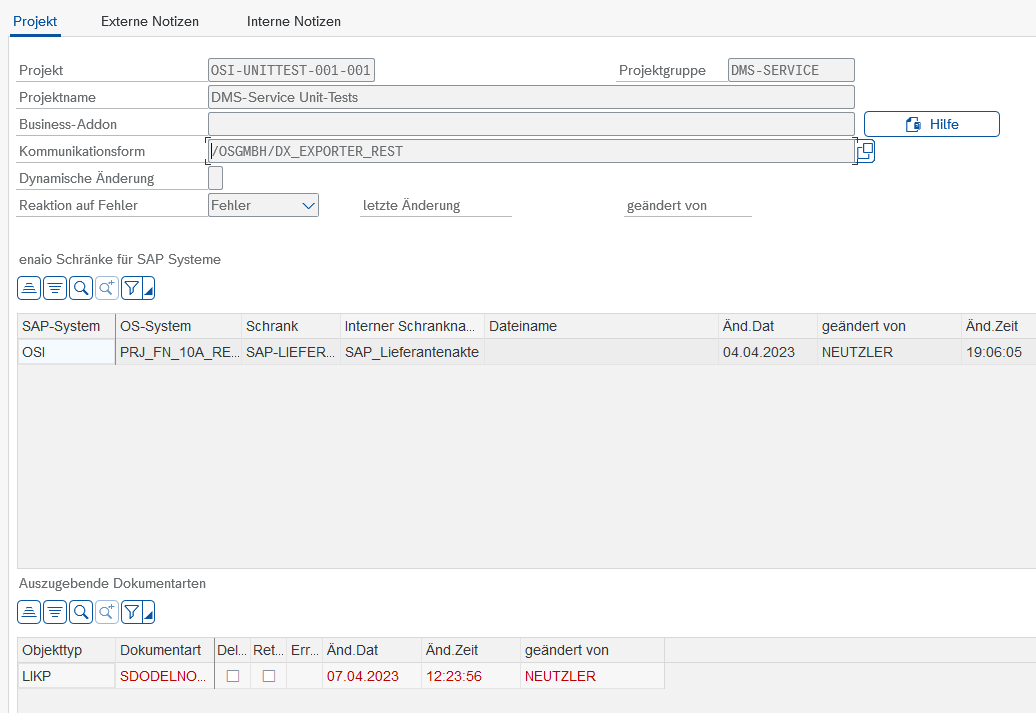Image resolution: width=1036 pixels, height=713 pixels.
Task: Sort ascending in enaio Schränke toolbar
Action: pos(30,289)
